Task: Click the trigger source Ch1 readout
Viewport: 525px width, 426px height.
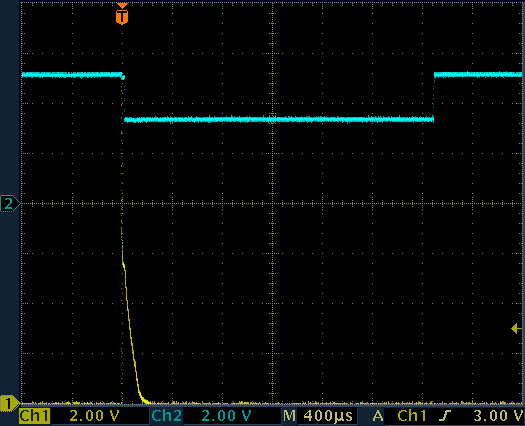Action: (x=412, y=416)
